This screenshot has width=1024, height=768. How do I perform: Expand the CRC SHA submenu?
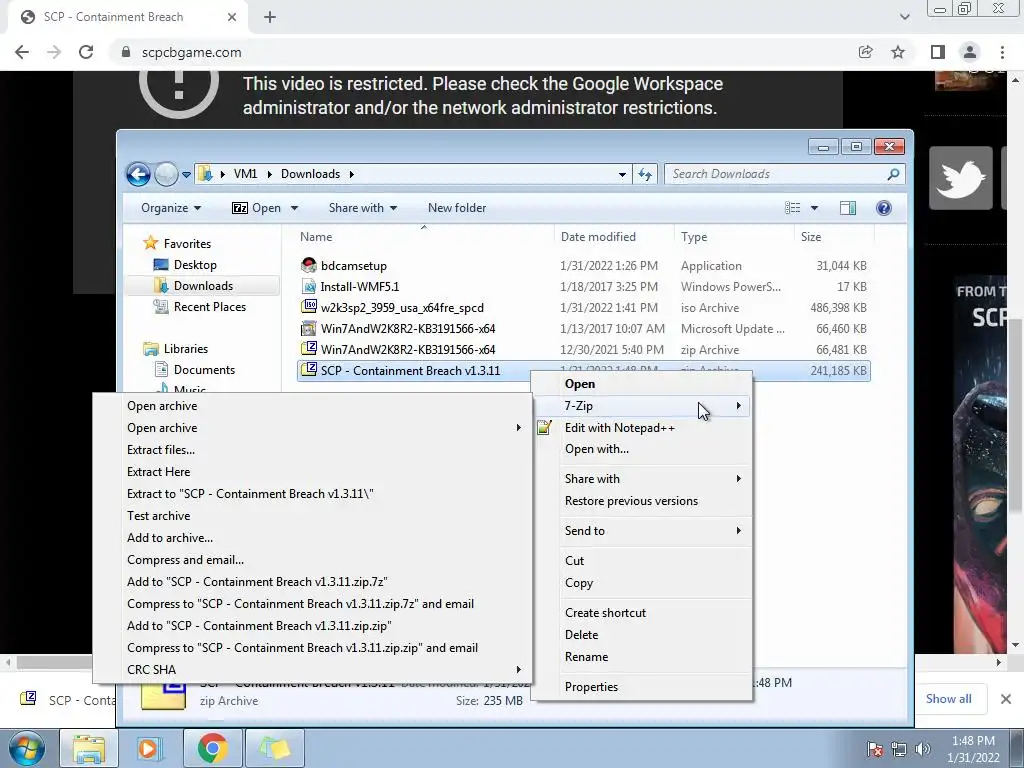[x=312, y=669]
